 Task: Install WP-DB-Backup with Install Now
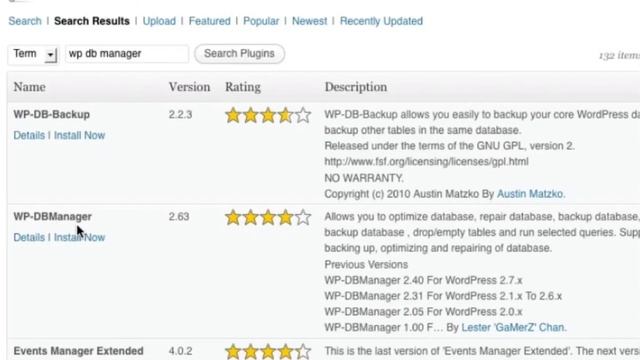click(80, 136)
